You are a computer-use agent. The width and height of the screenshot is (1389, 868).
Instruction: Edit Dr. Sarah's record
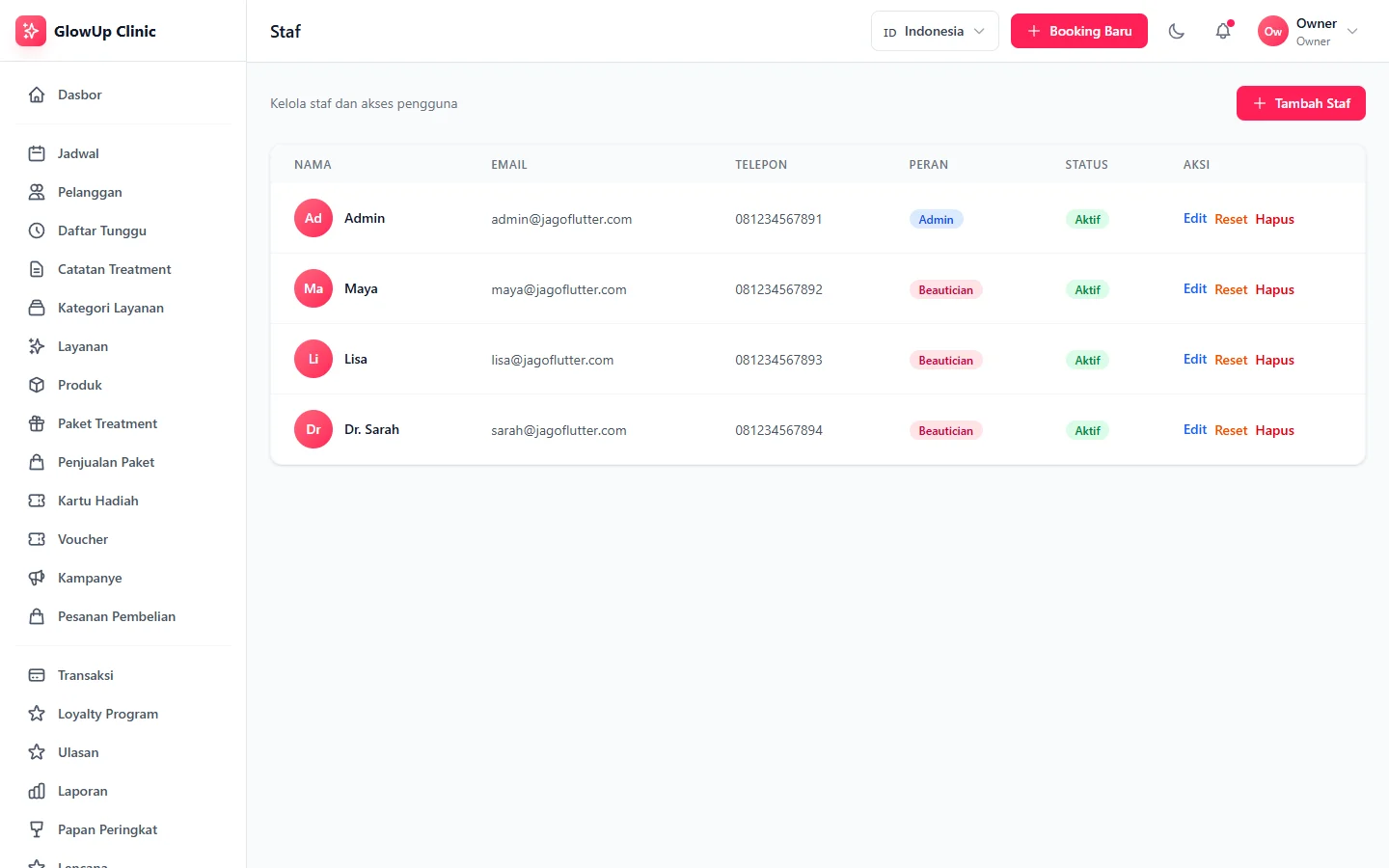1195,430
